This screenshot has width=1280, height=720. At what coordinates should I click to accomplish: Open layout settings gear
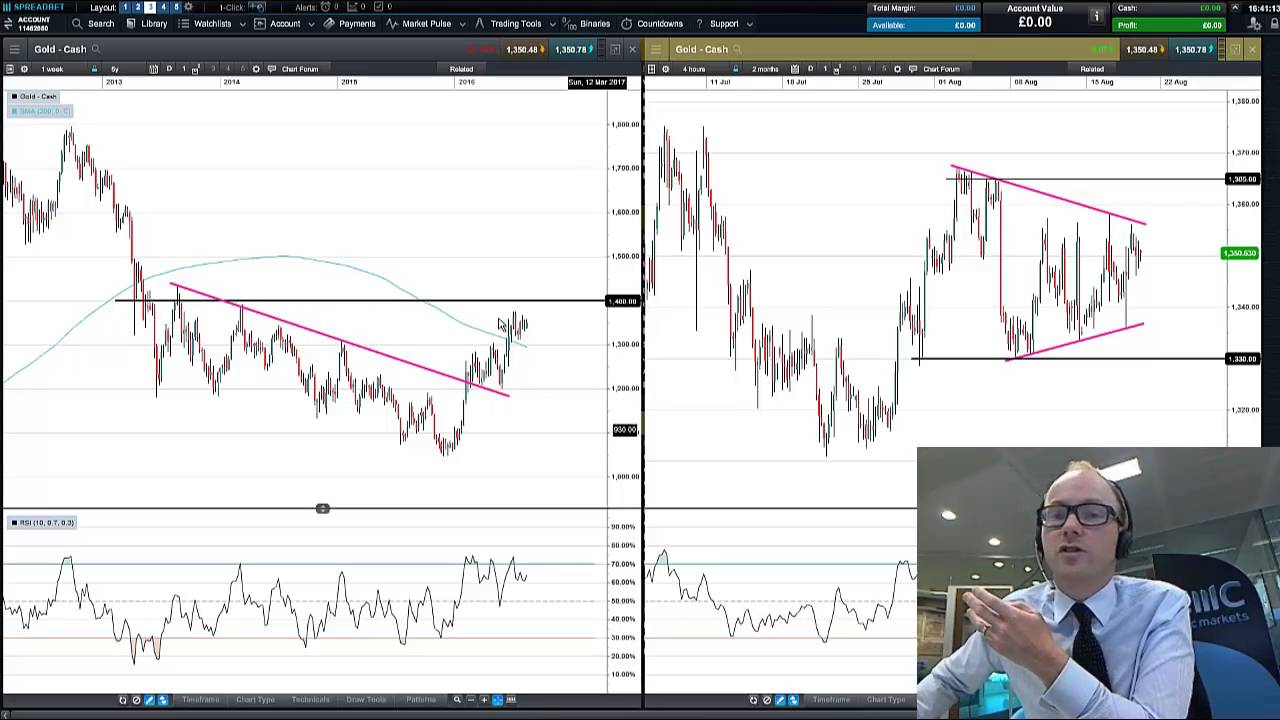pos(189,7)
